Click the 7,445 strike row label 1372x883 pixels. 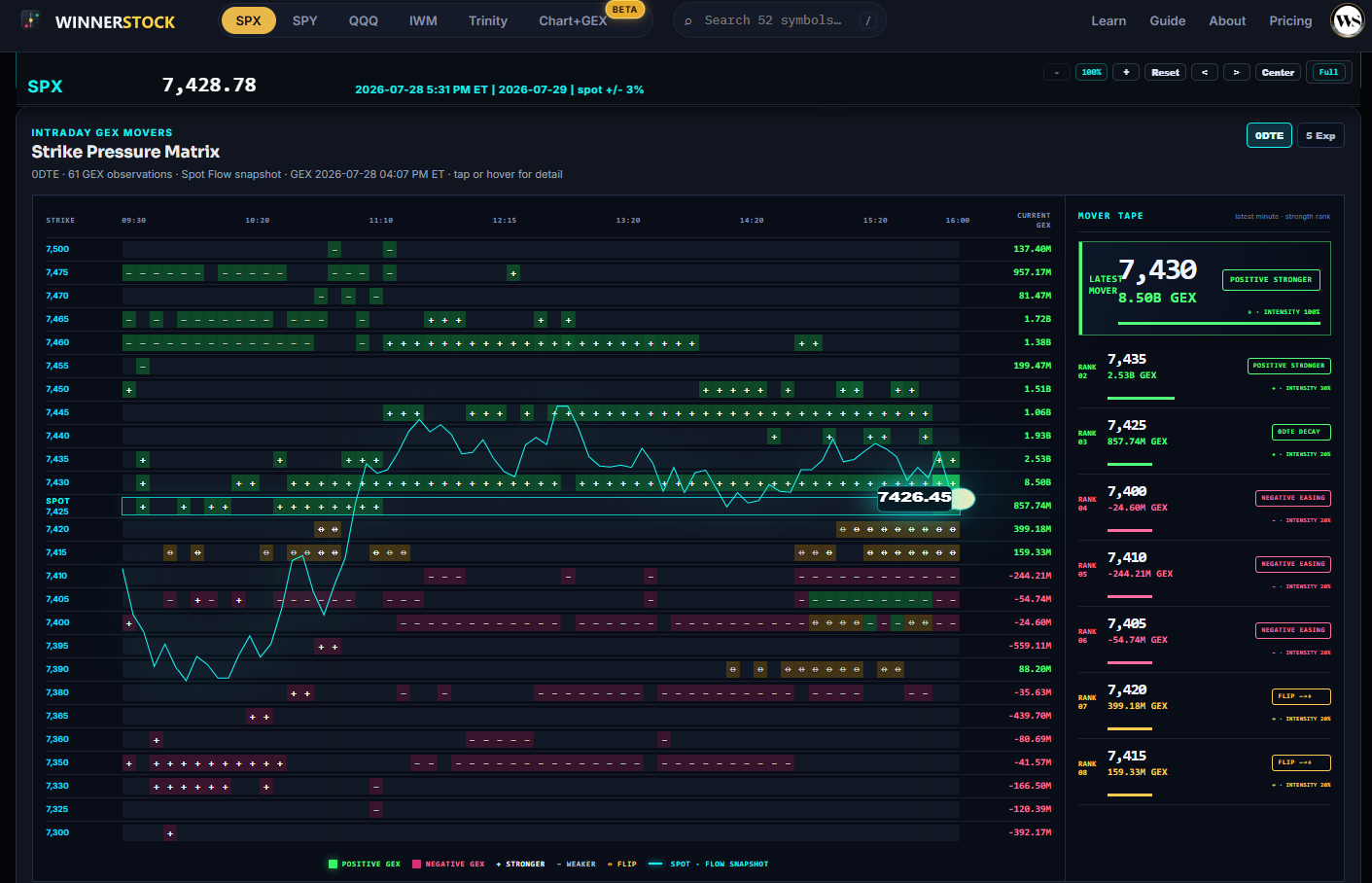coord(57,412)
